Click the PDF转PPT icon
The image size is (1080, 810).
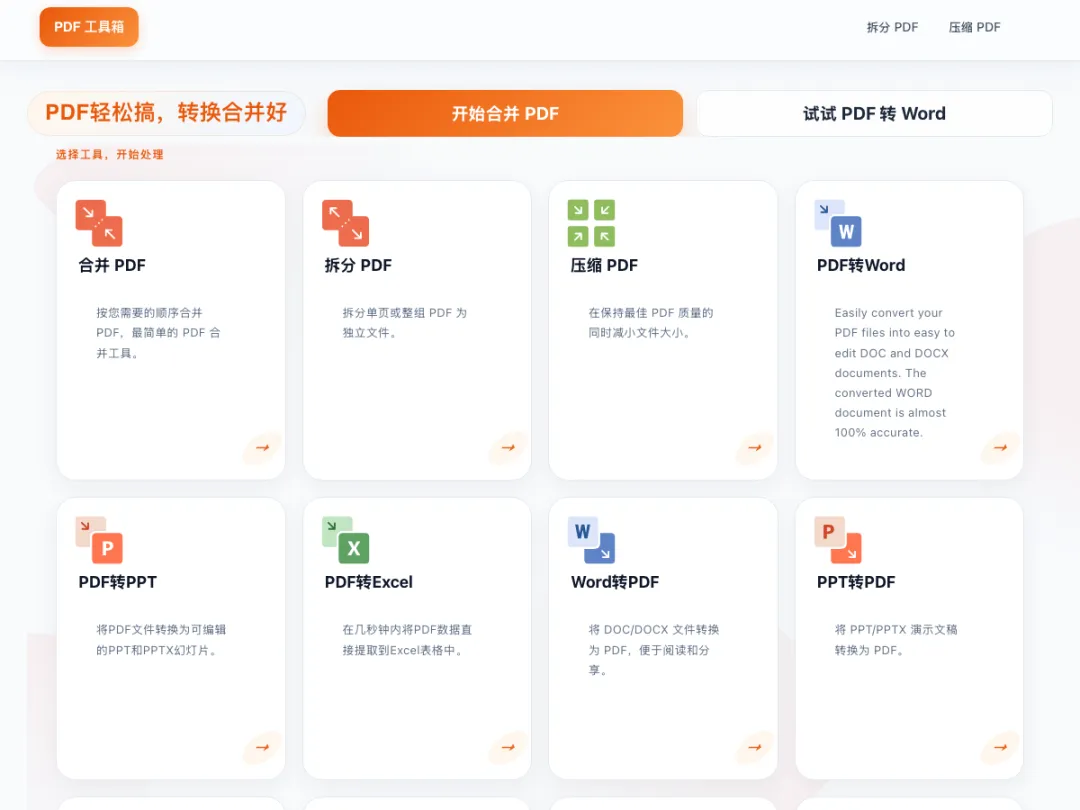pyautogui.click(x=99, y=540)
